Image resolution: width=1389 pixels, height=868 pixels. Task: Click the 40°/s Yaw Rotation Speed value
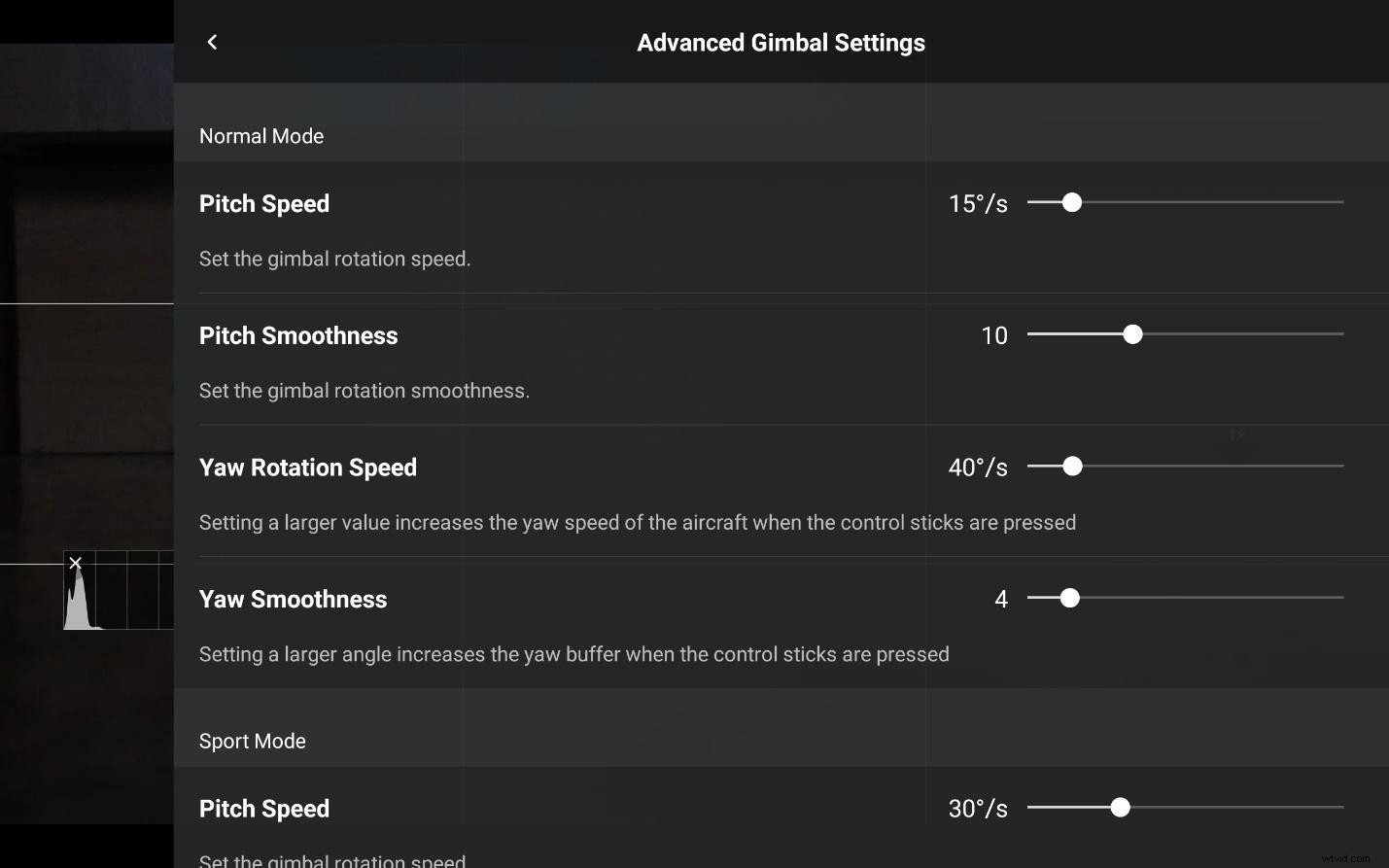979,467
